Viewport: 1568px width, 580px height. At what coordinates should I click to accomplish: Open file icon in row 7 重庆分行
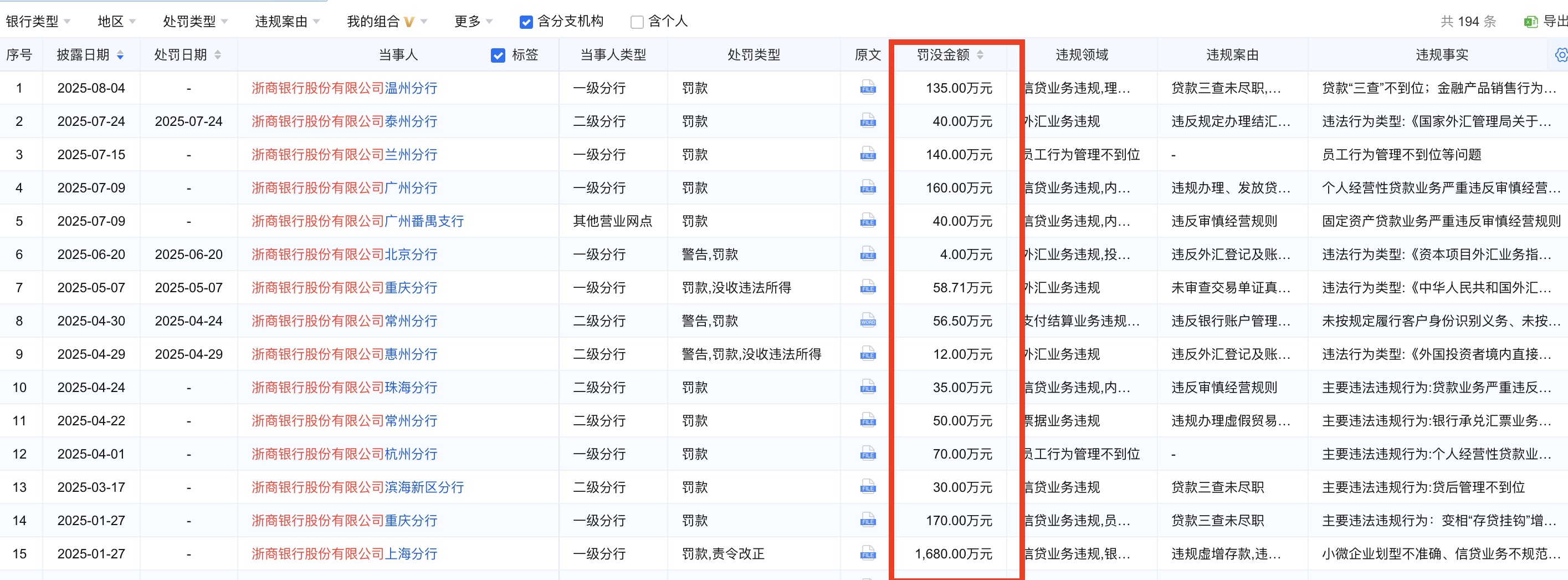pos(868,287)
